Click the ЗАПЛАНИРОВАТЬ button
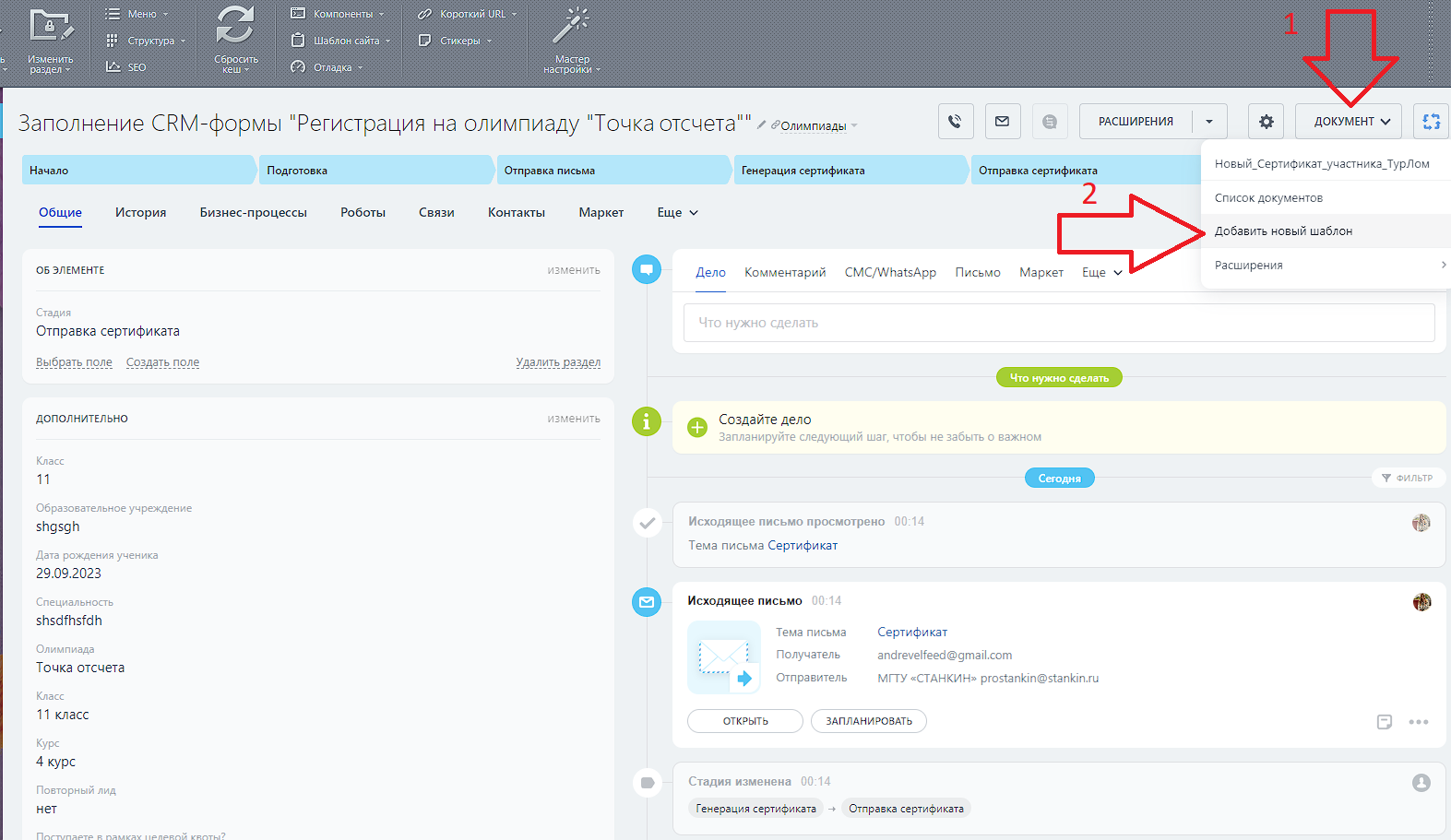 tap(869, 721)
